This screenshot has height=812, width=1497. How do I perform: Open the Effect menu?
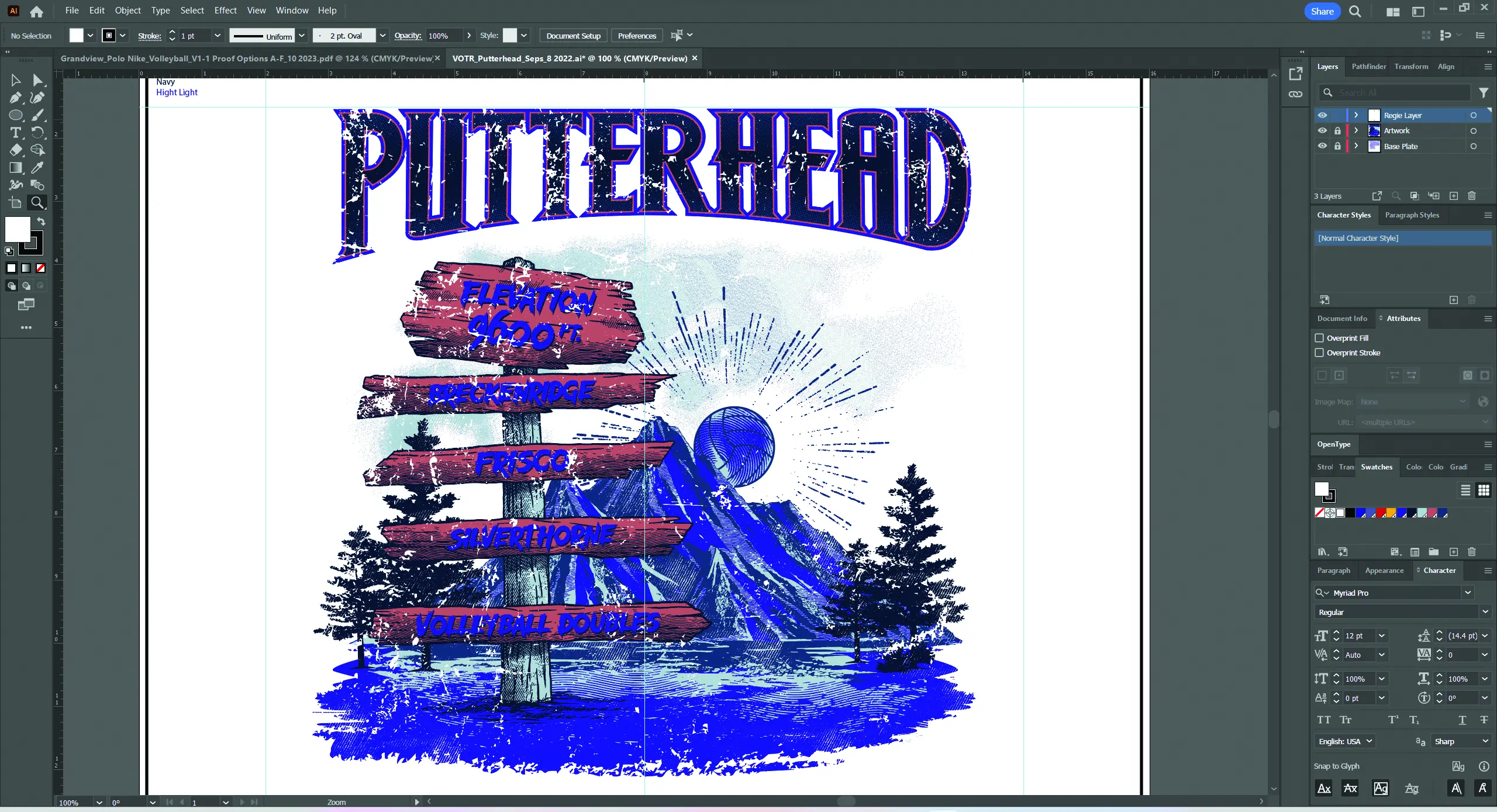225,11
